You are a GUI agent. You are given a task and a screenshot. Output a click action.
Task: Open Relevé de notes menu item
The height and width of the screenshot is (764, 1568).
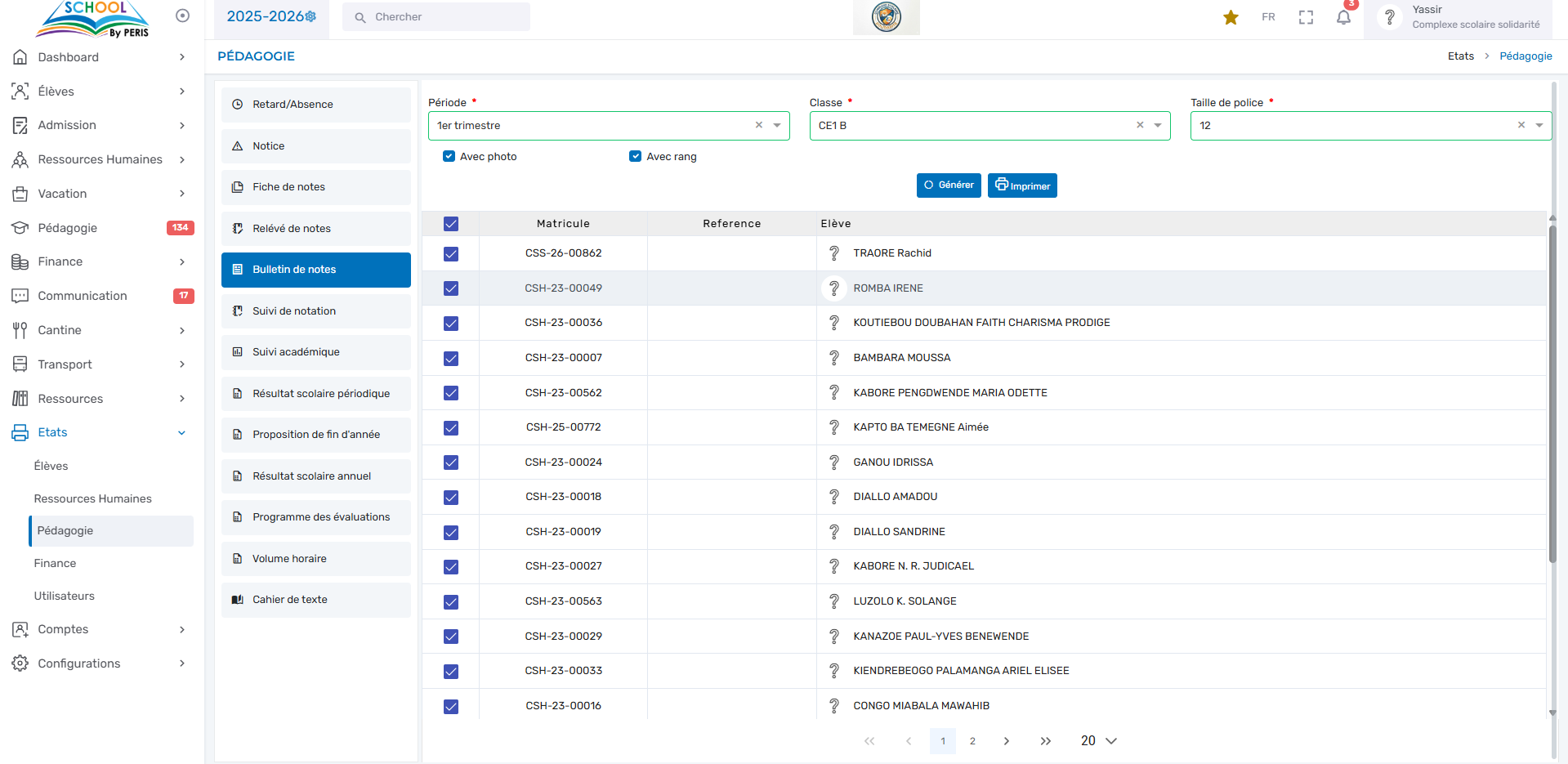tap(315, 229)
